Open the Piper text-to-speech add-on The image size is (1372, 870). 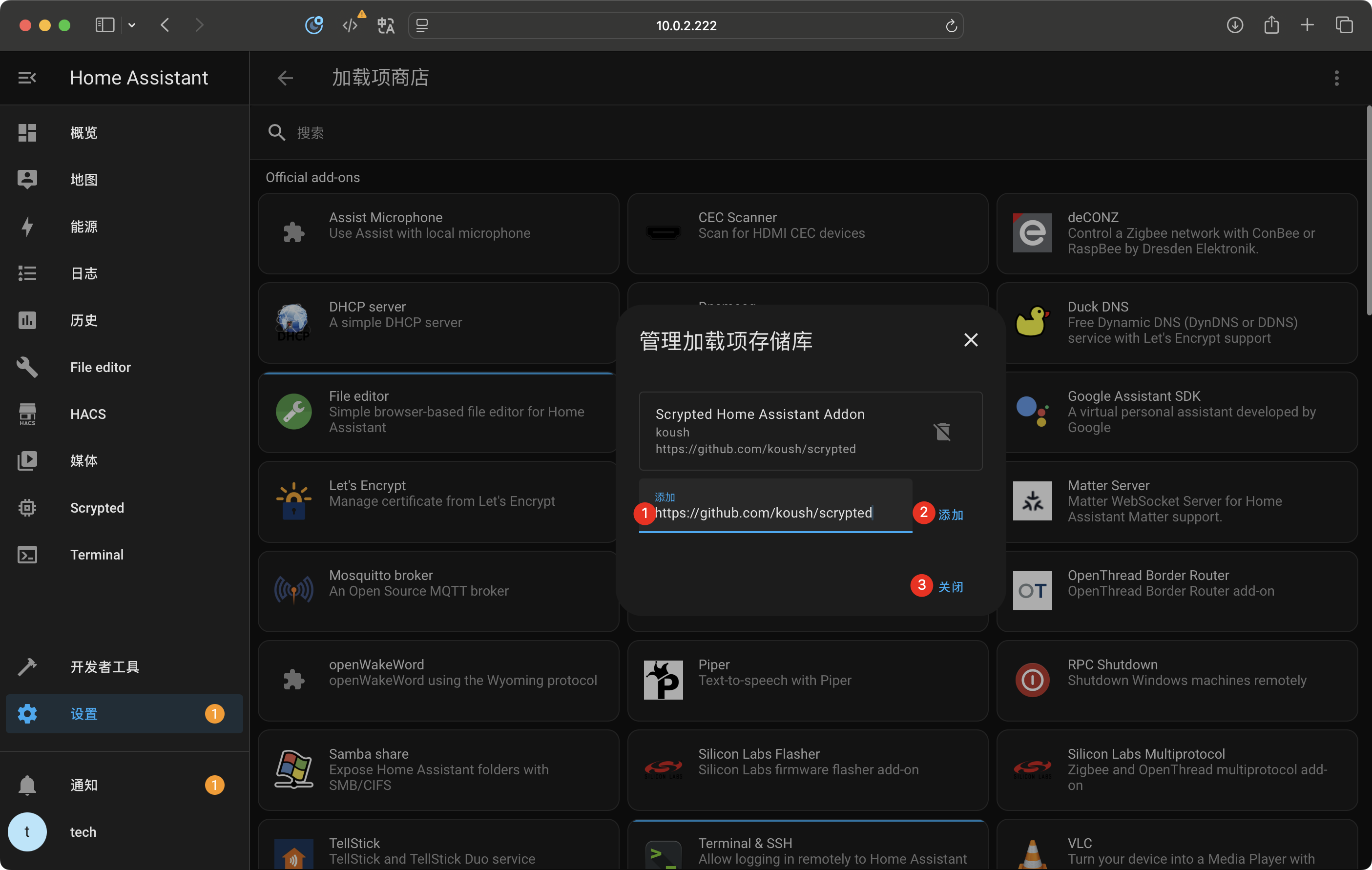click(x=808, y=680)
